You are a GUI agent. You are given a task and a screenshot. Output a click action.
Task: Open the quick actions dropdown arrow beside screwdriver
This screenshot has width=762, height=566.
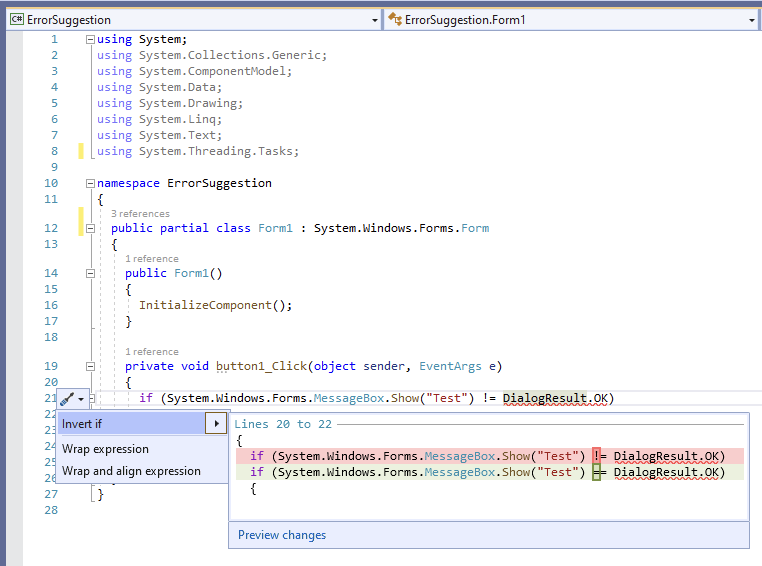click(x=81, y=399)
